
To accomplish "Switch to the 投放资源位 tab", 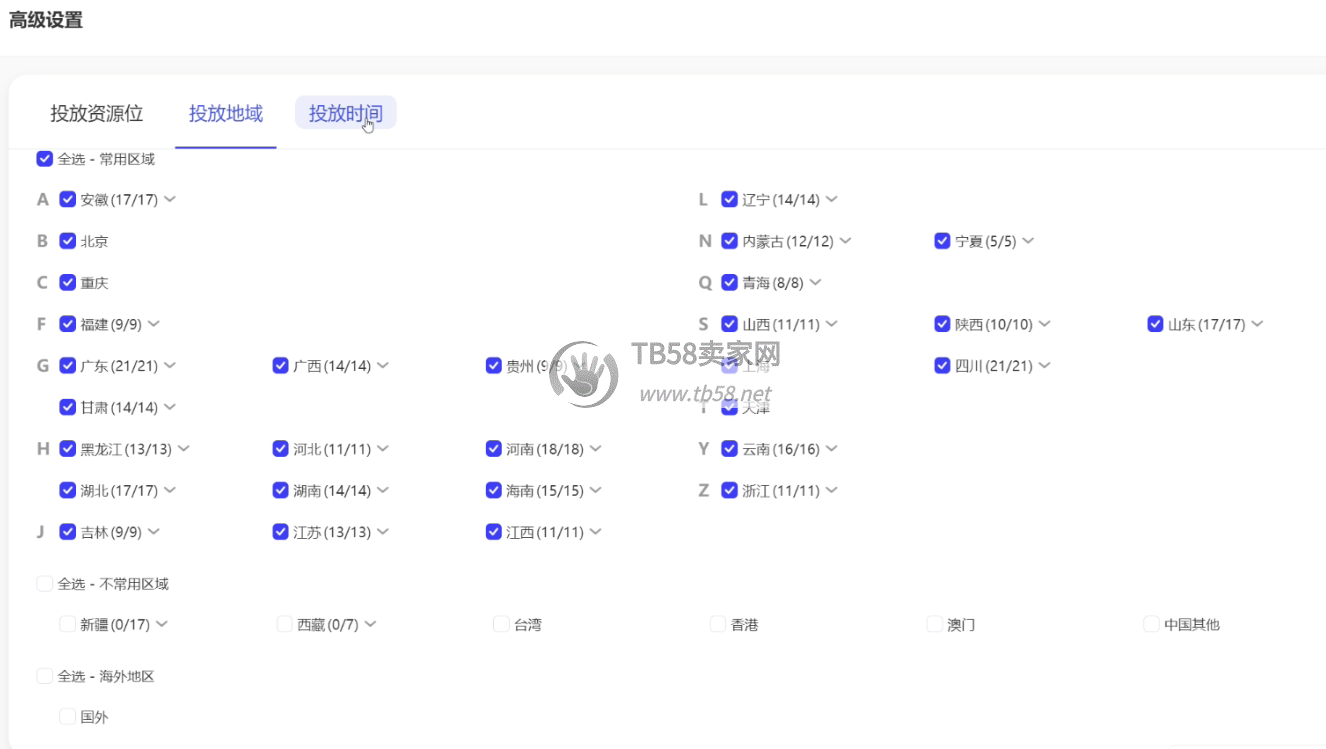I will pos(97,114).
